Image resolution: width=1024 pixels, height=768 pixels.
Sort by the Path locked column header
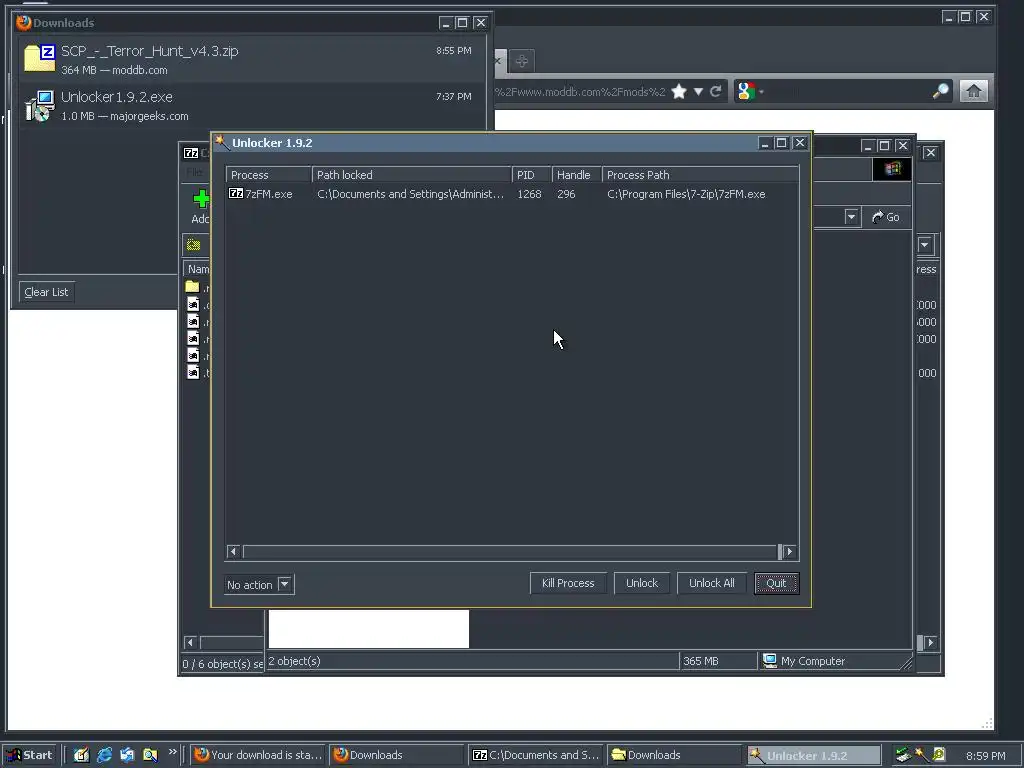tap(411, 175)
